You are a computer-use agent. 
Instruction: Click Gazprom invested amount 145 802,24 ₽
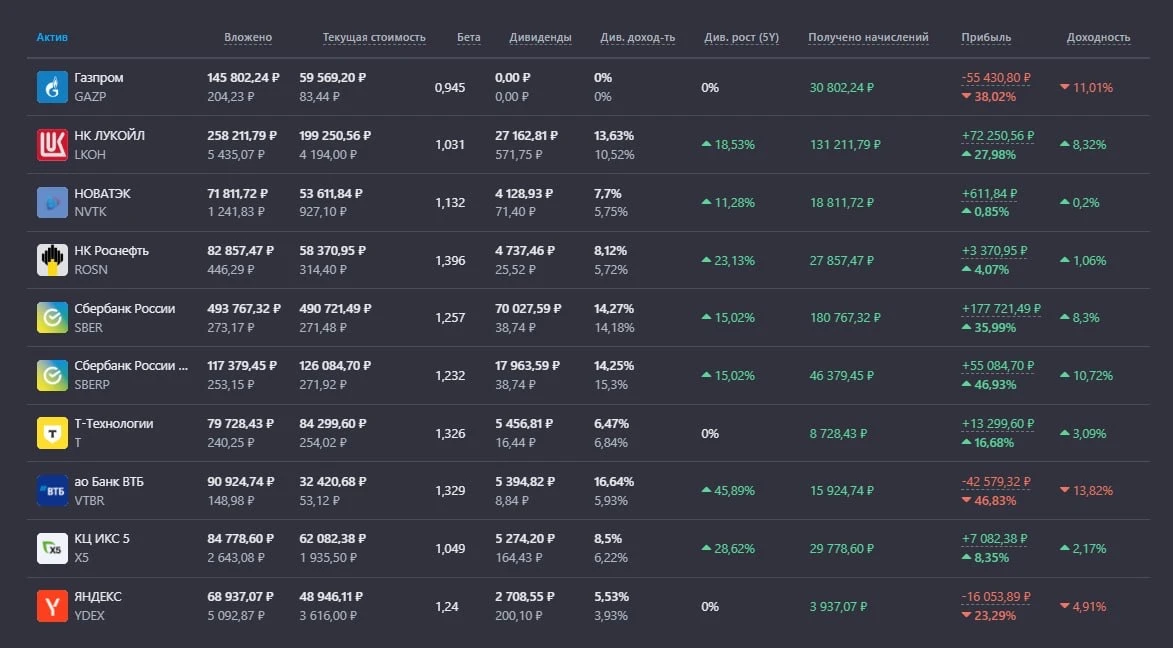243,78
